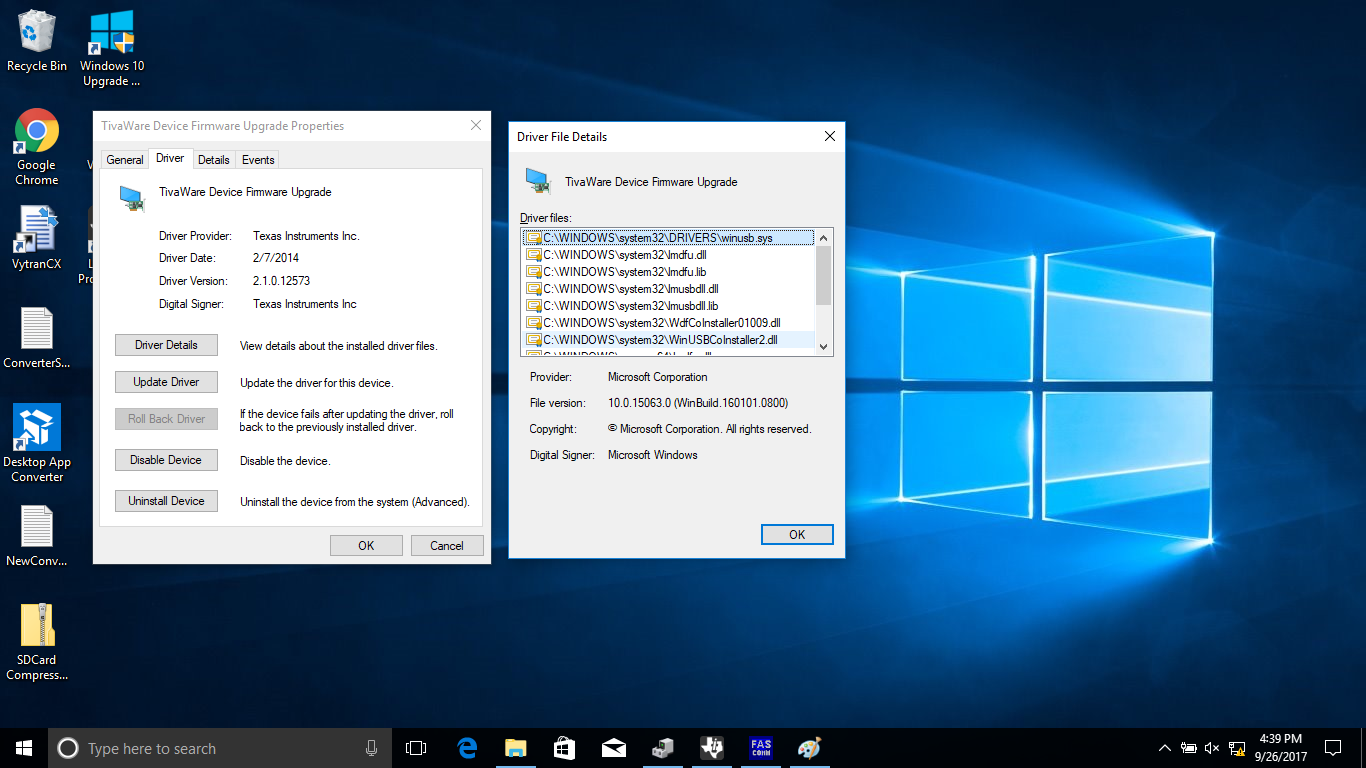Click the Device Manager taskbar icon
This screenshot has width=1366, height=768.
tap(663, 748)
